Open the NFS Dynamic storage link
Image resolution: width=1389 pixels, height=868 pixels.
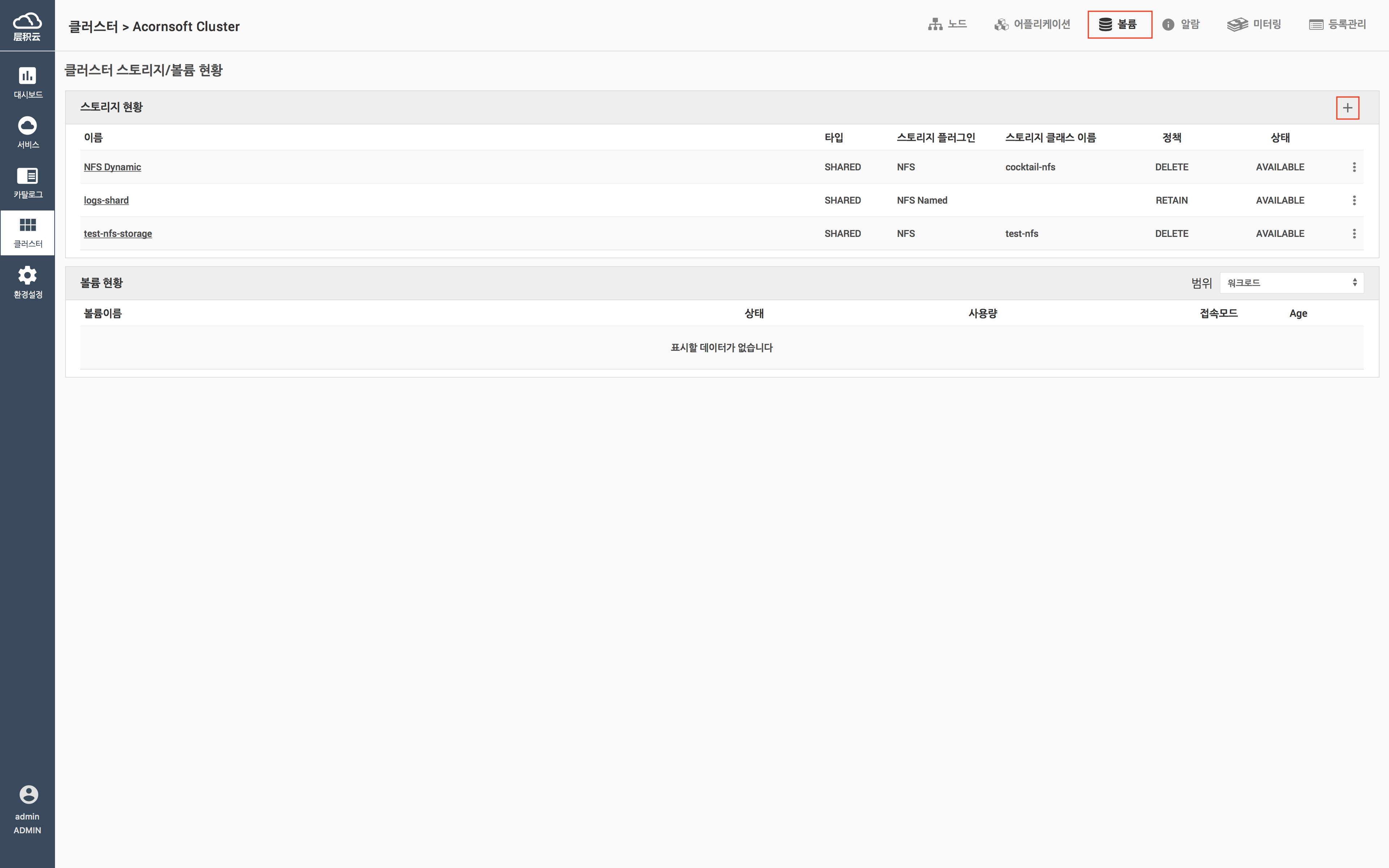(x=112, y=167)
